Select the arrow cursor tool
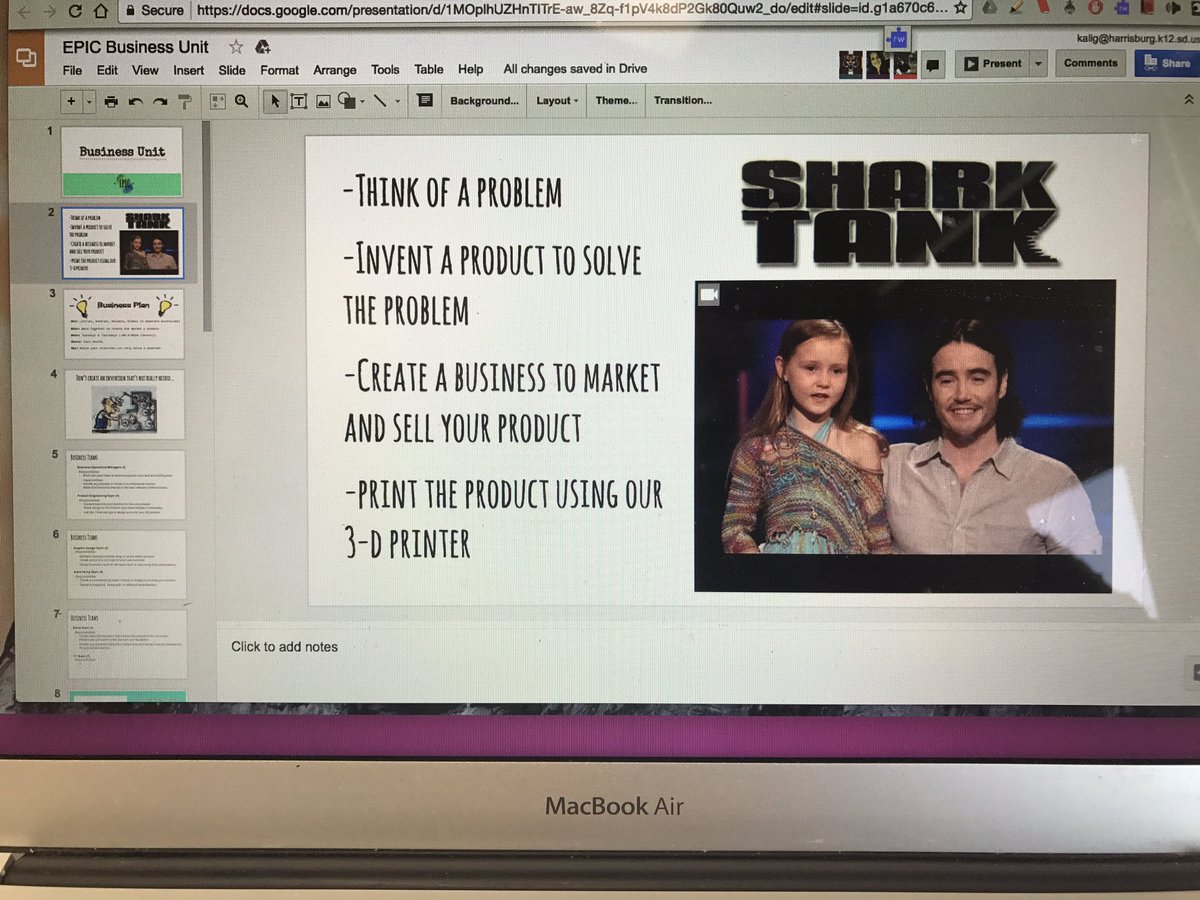The height and width of the screenshot is (900, 1200). tap(275, 101)
